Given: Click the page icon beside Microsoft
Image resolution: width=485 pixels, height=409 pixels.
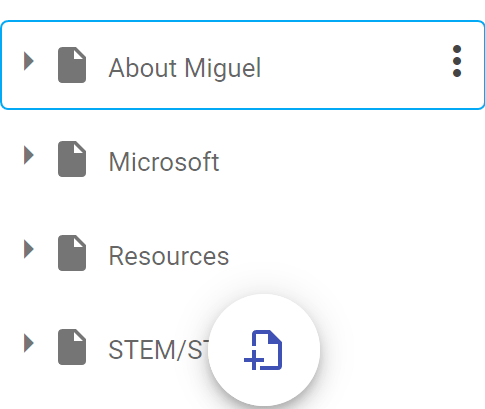Looking at the screenshot, I should tap(72, 159).
